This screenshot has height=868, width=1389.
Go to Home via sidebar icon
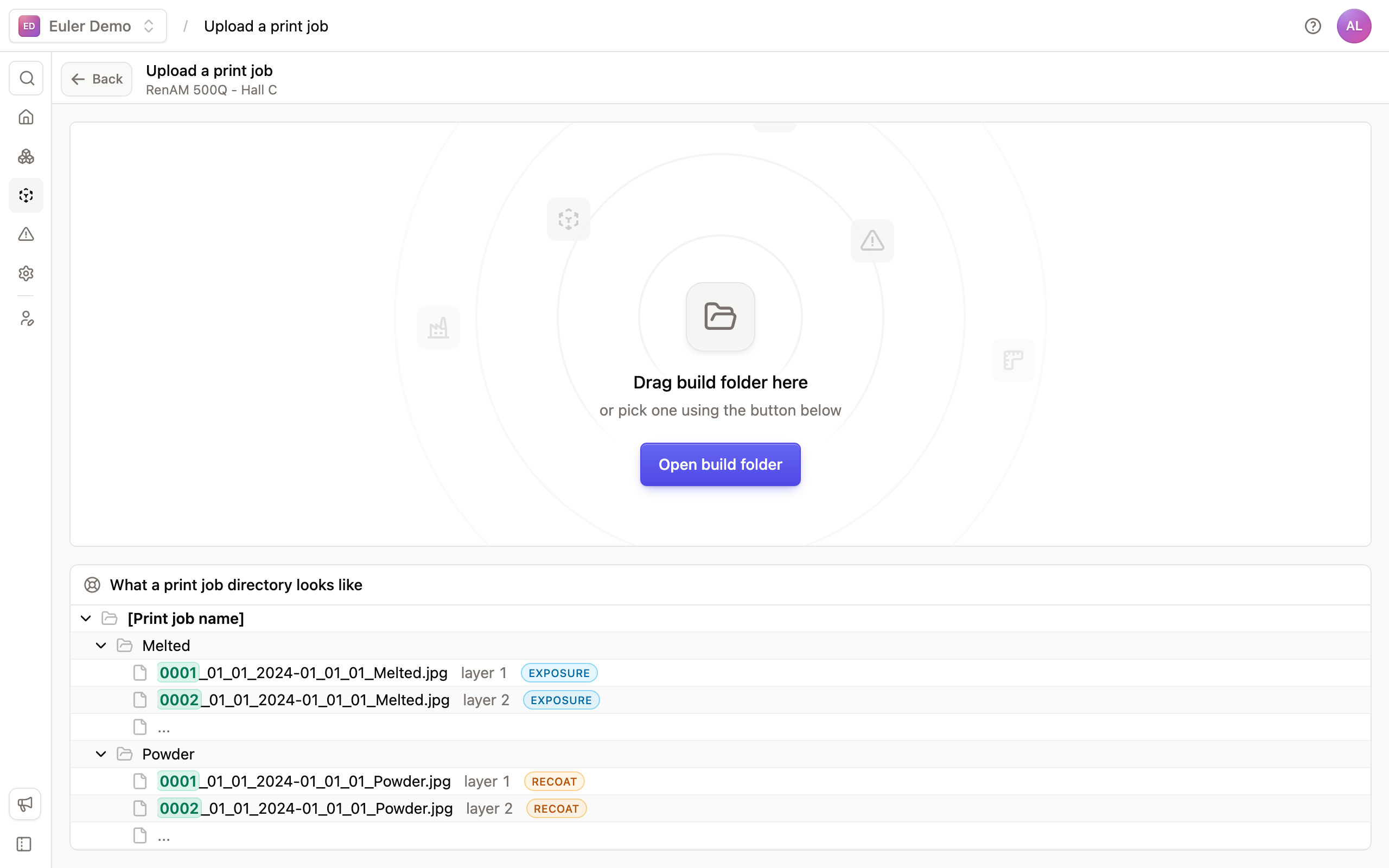point(27,117)
